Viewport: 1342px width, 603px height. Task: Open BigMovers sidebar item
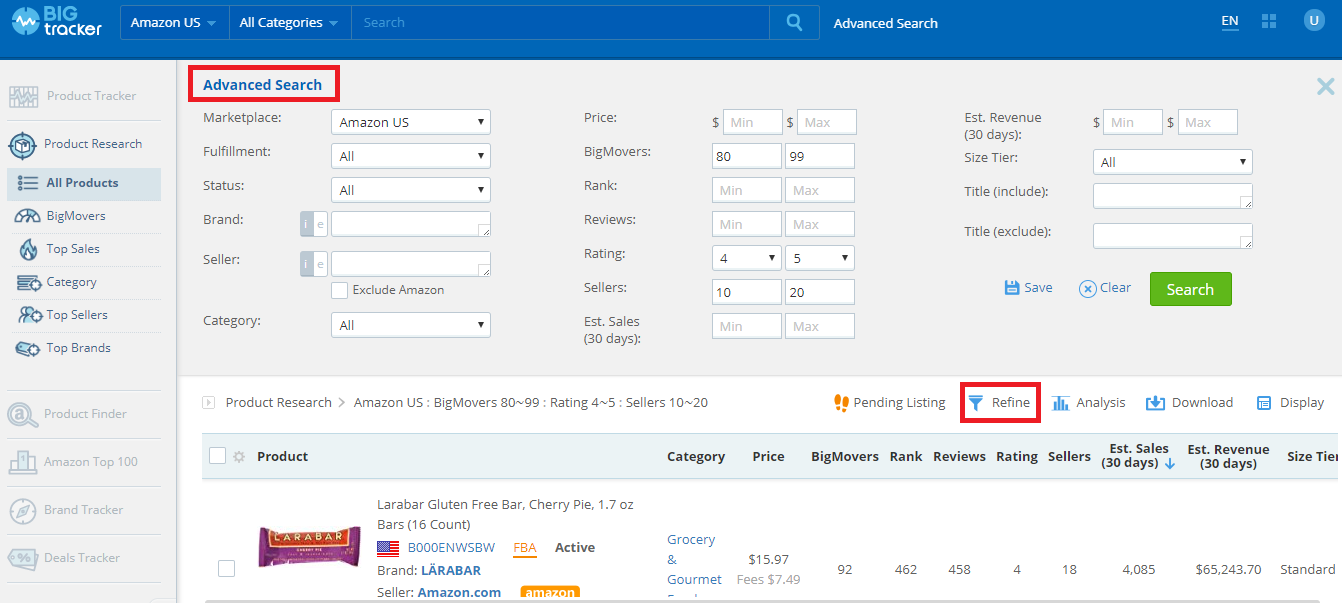click(x=62, y=216)
